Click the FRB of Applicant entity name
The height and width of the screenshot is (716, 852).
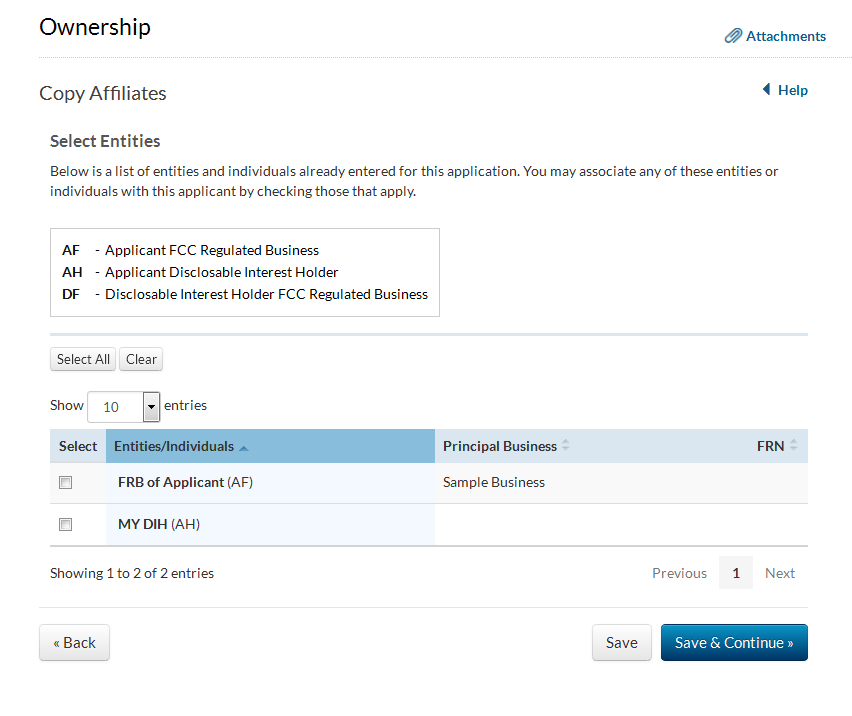(x=171, y=482)
